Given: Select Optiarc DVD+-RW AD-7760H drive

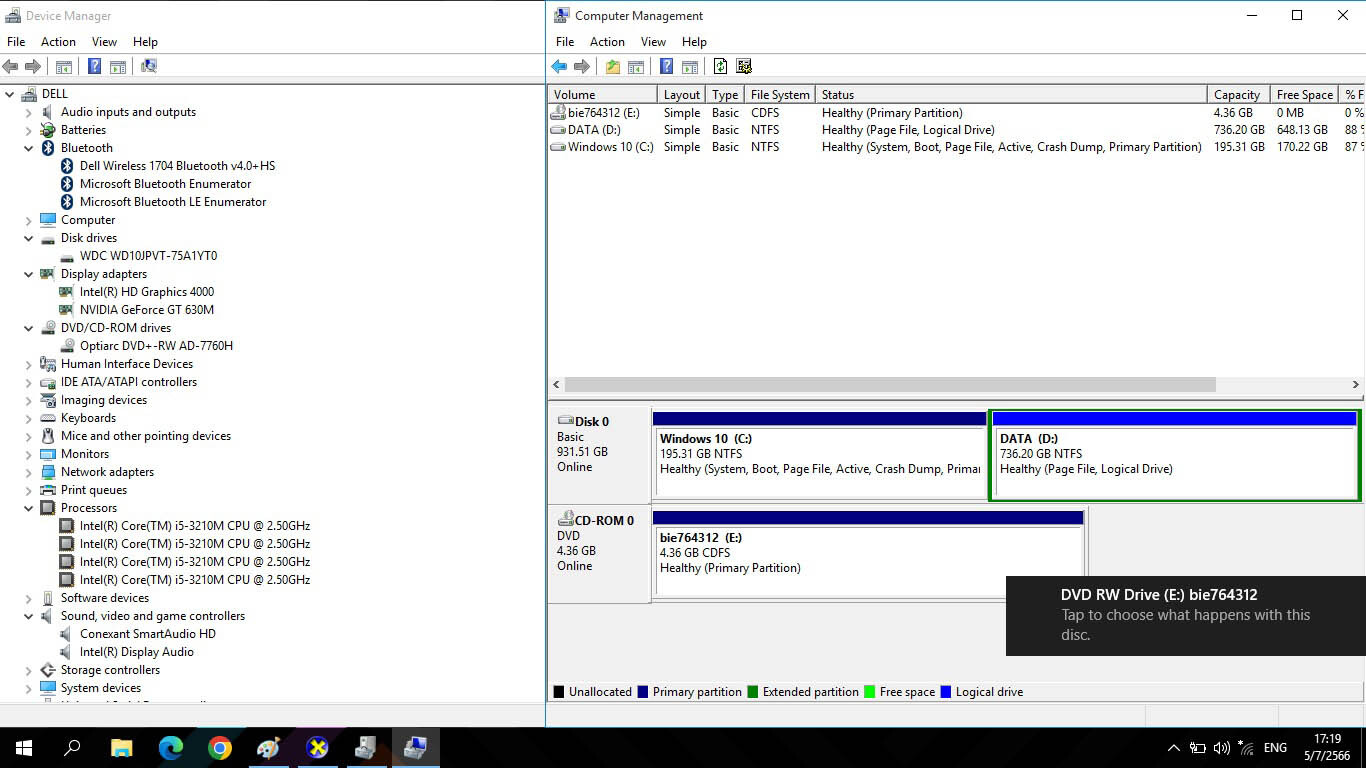Looking at the screenshot, I should point(156,346).
